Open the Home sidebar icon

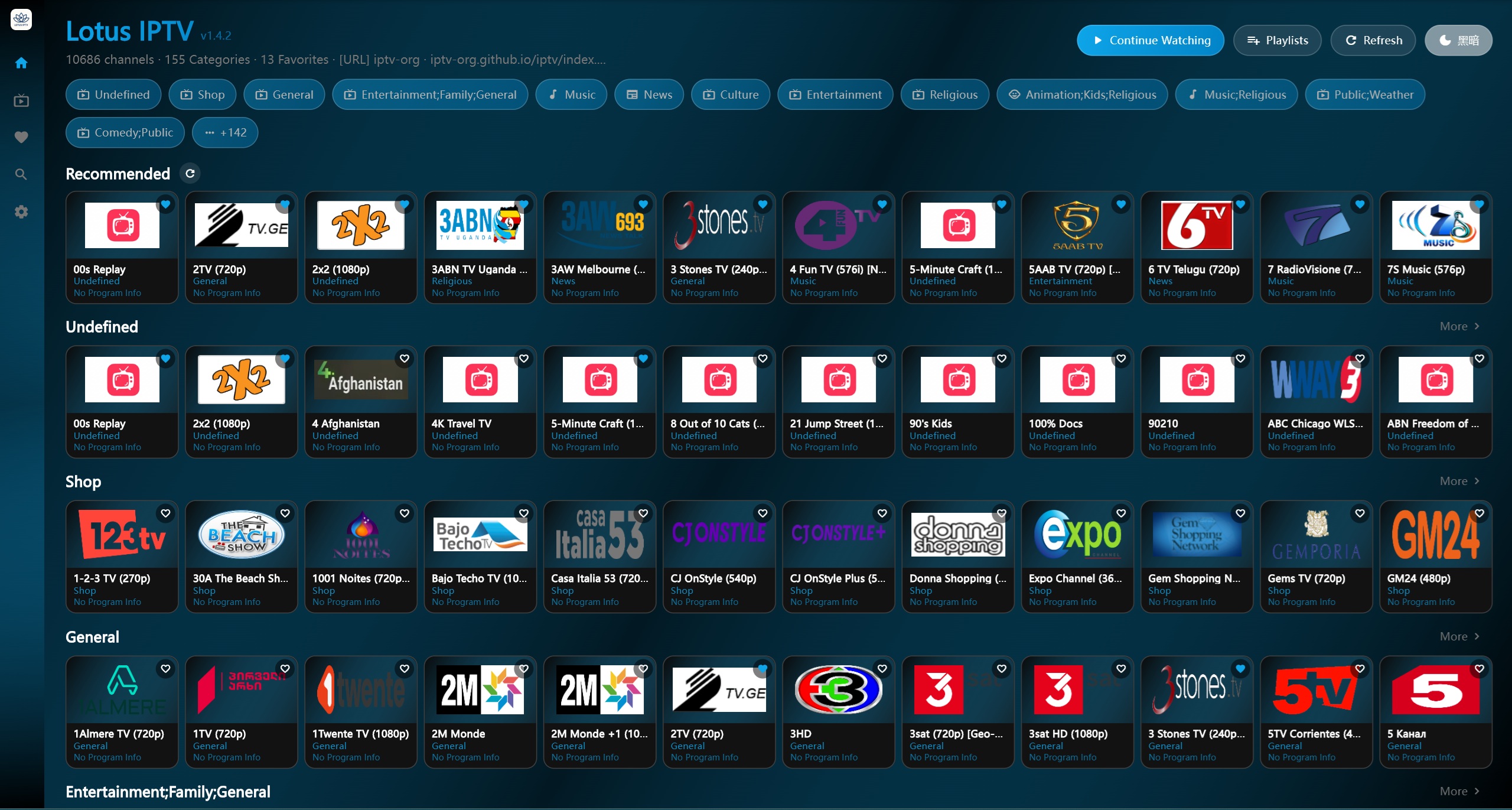(21, 63)
